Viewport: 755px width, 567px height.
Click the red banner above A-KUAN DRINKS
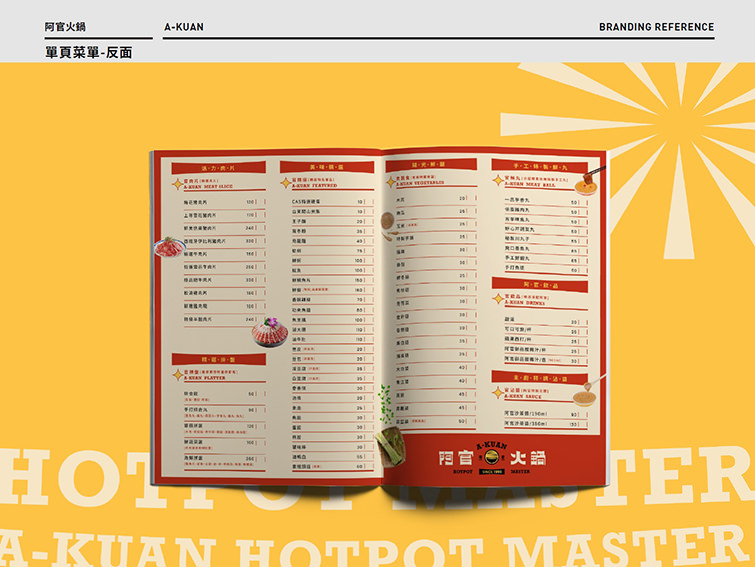click(x=540, y=285)
